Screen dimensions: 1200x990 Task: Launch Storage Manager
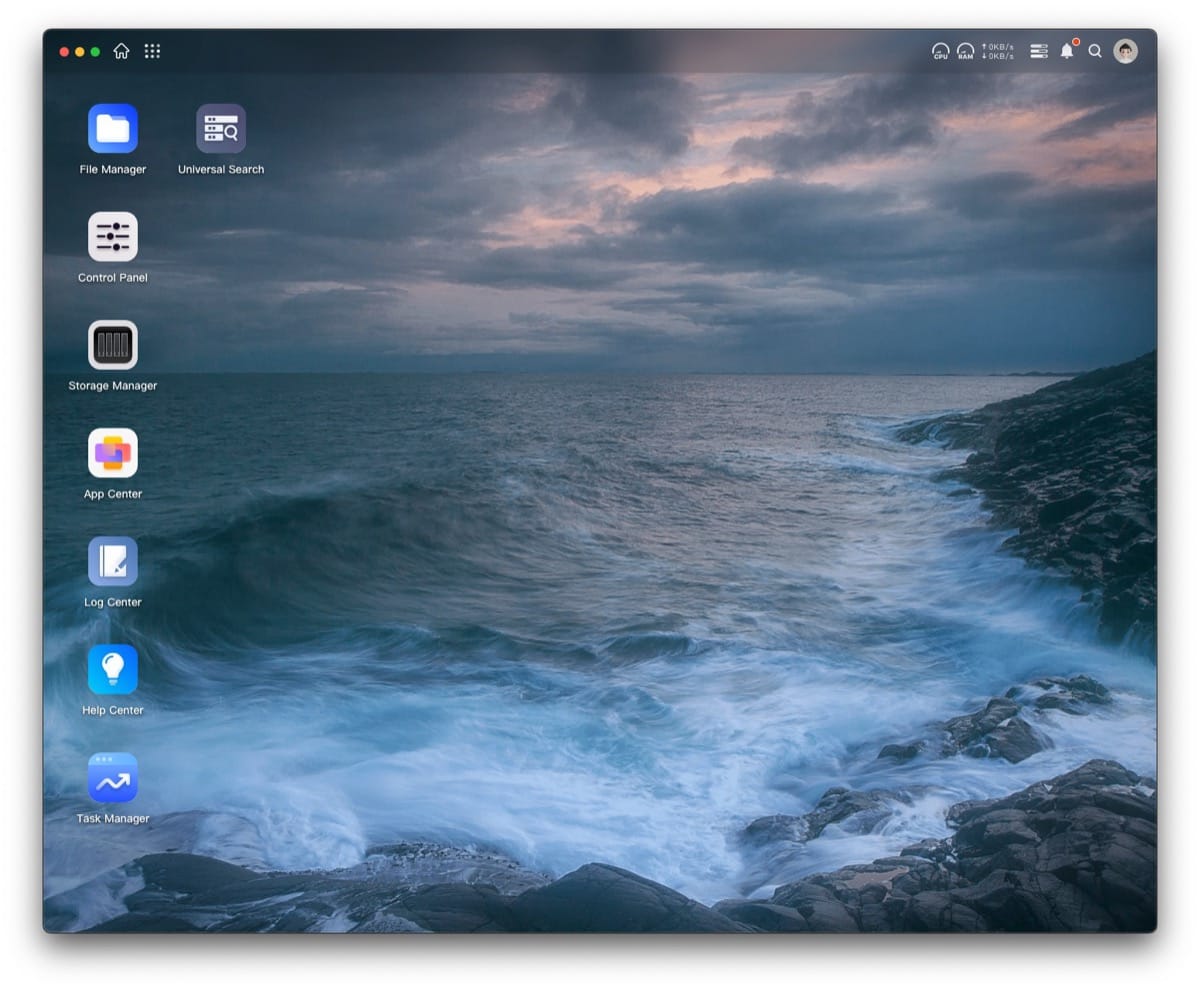pyautogui.click(x=111, y=345)
